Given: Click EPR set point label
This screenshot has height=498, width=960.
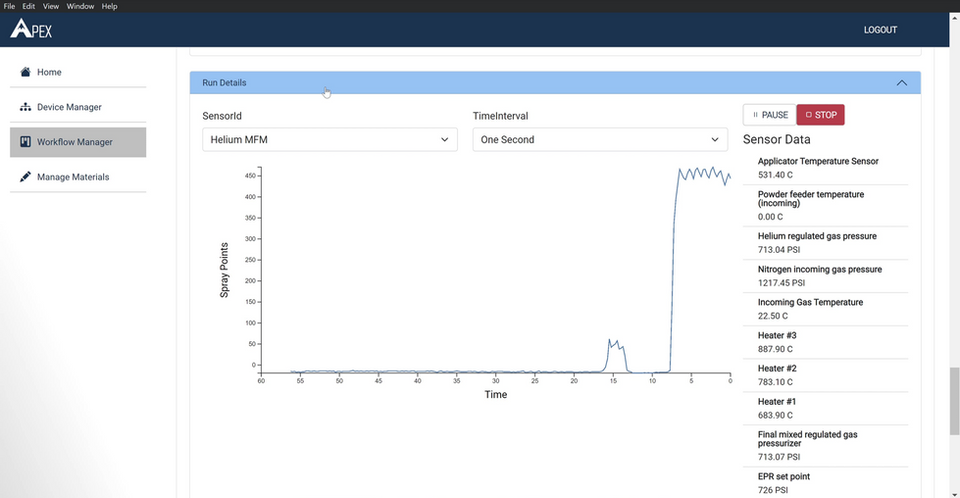Looking at the screenshot, I should (784, 476).
